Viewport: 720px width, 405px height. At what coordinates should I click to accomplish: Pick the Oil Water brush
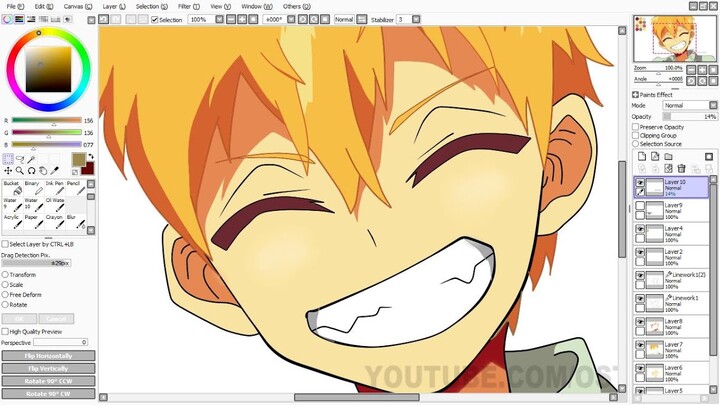coord(55,205)
